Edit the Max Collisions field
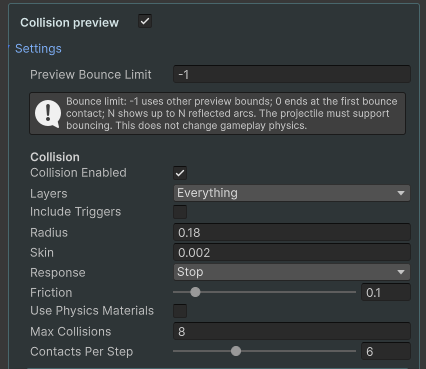Image resolution: width=426 pixels, height=369 pixels. pos(292,331)
